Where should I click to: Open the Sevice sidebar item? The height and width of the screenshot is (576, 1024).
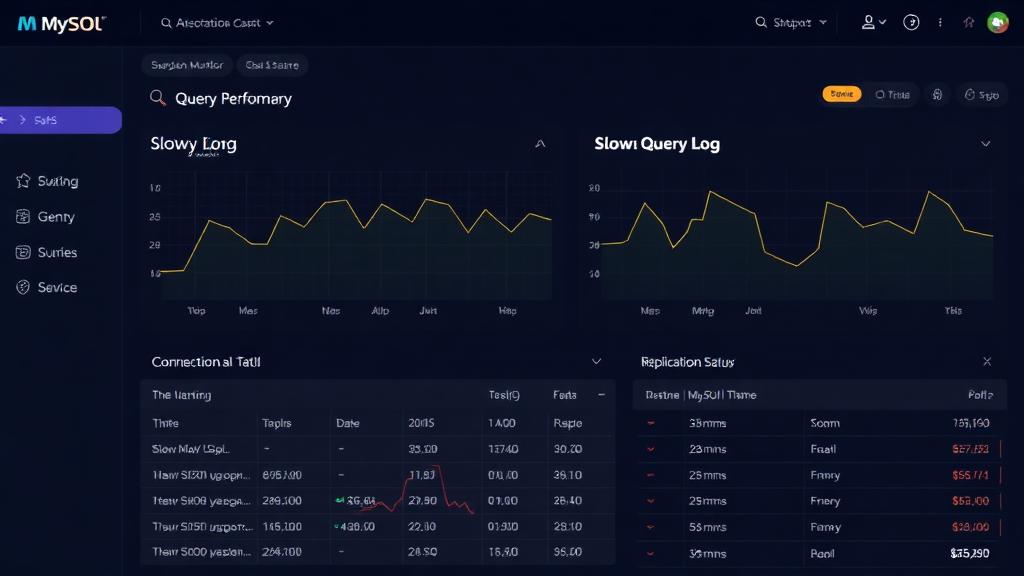click(x=47, y=287)
